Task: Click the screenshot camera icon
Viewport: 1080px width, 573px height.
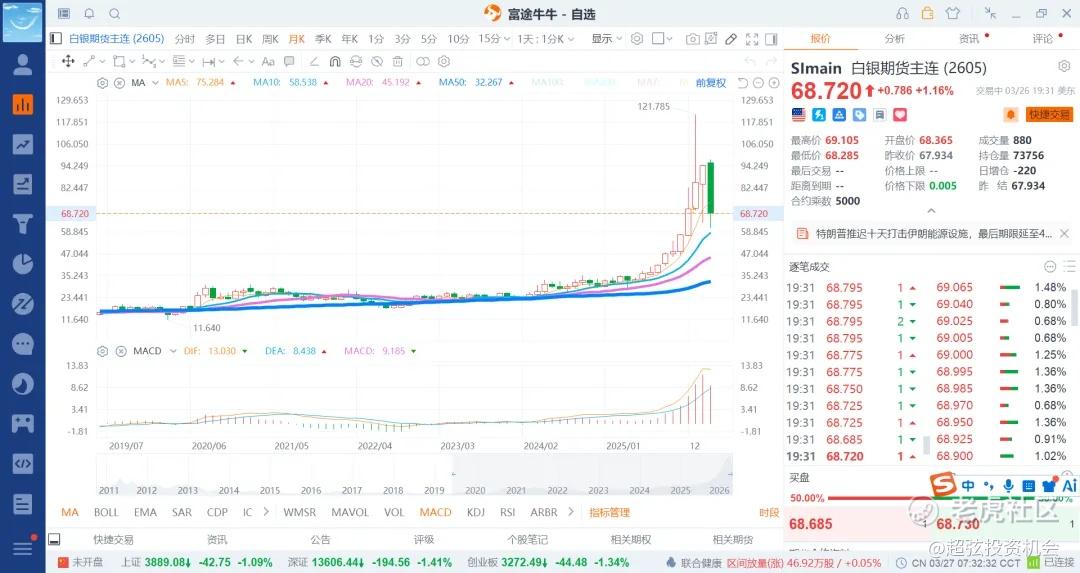Action: pyautogui.click(x=692, y=39)
